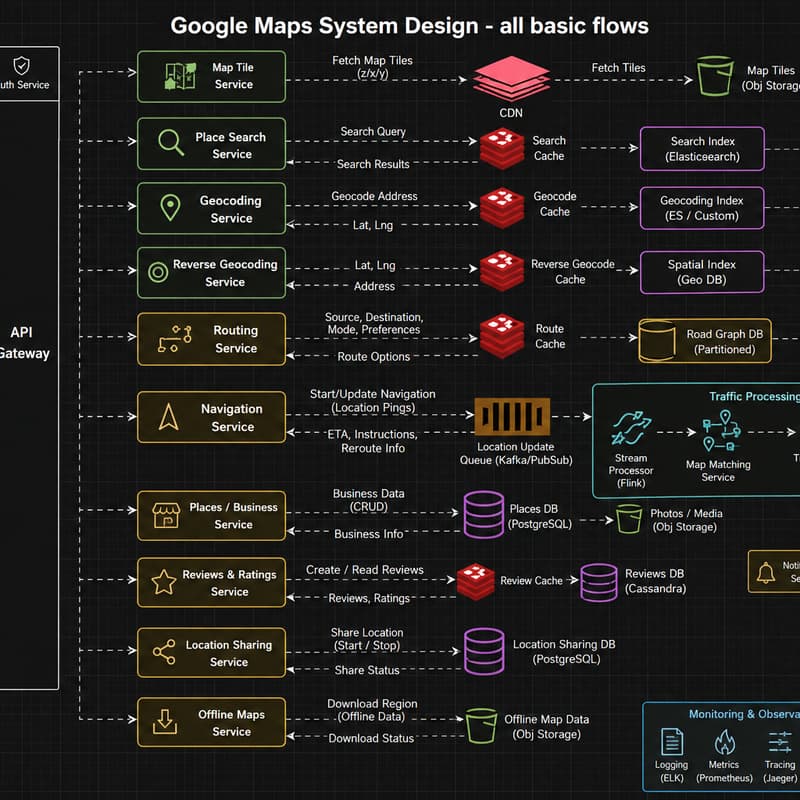Click the 'Fetch Map Tiles (z/x/y)' label
Image resolution: width=800 pixels, height=800 pixels.
tap(372, 67)
